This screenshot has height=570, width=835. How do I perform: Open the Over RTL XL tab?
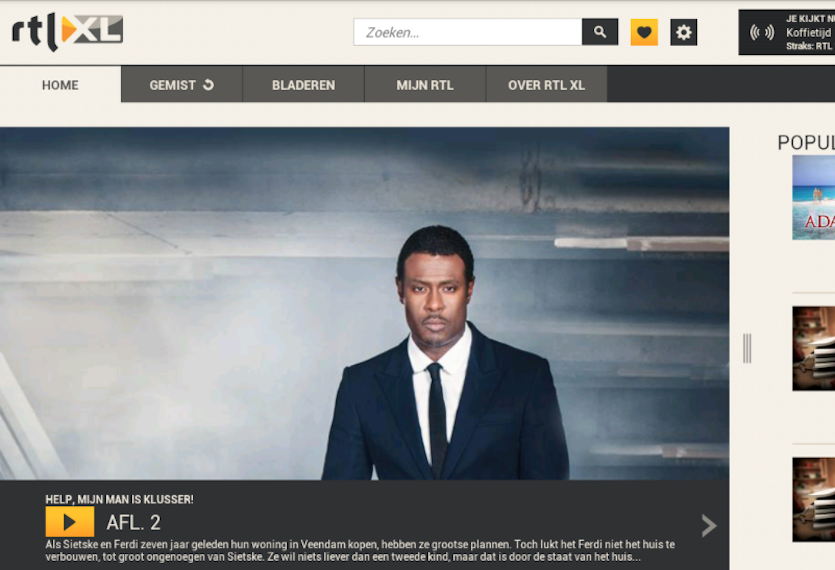point(546,85)
